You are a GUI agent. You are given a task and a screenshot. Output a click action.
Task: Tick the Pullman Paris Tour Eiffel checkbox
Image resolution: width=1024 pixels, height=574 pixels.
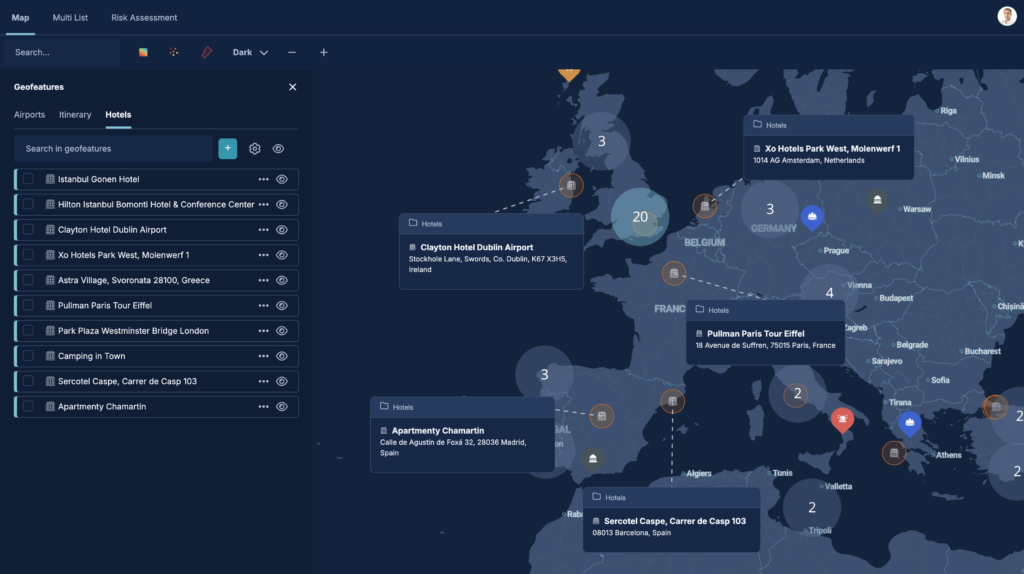28,306
